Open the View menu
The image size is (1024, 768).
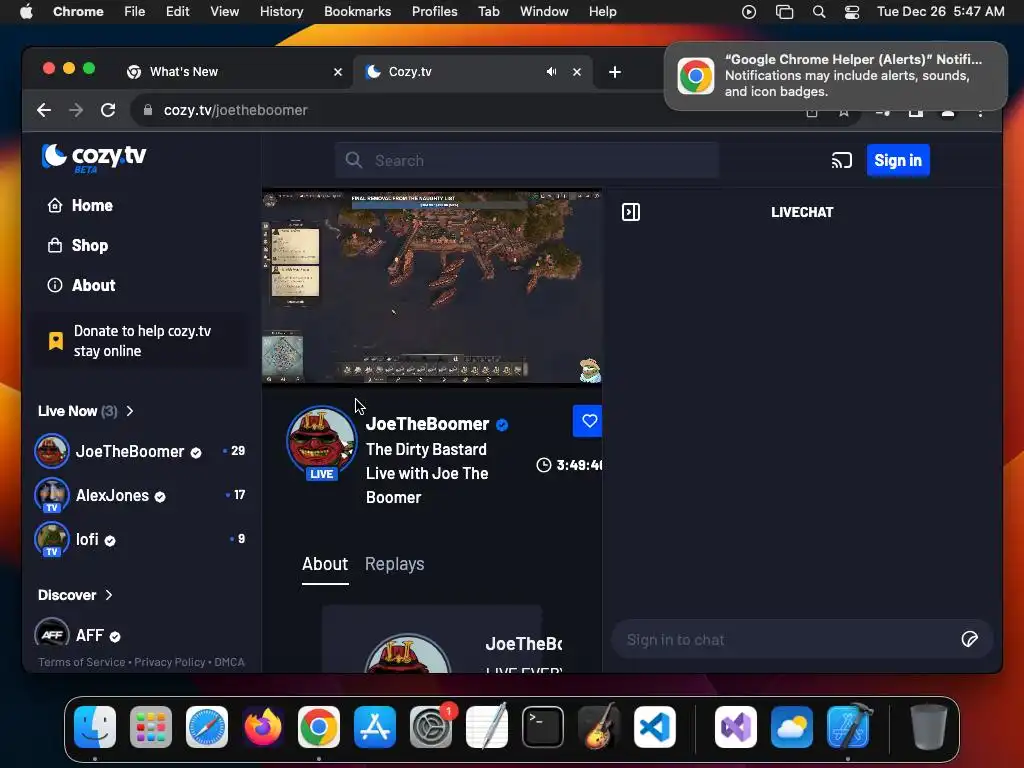(x=224, y=12)
